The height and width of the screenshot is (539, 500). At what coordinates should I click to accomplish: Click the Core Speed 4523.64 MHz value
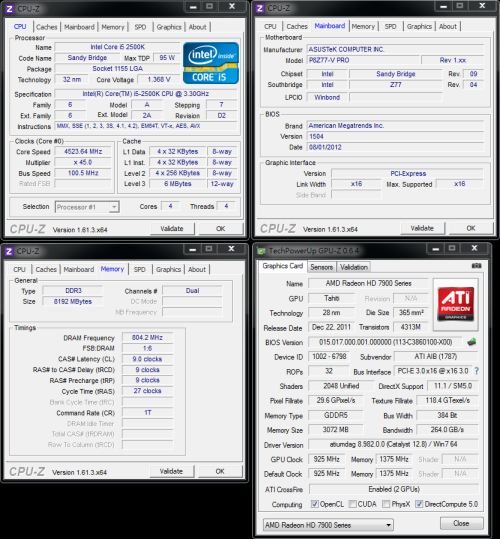coord(83,152)
